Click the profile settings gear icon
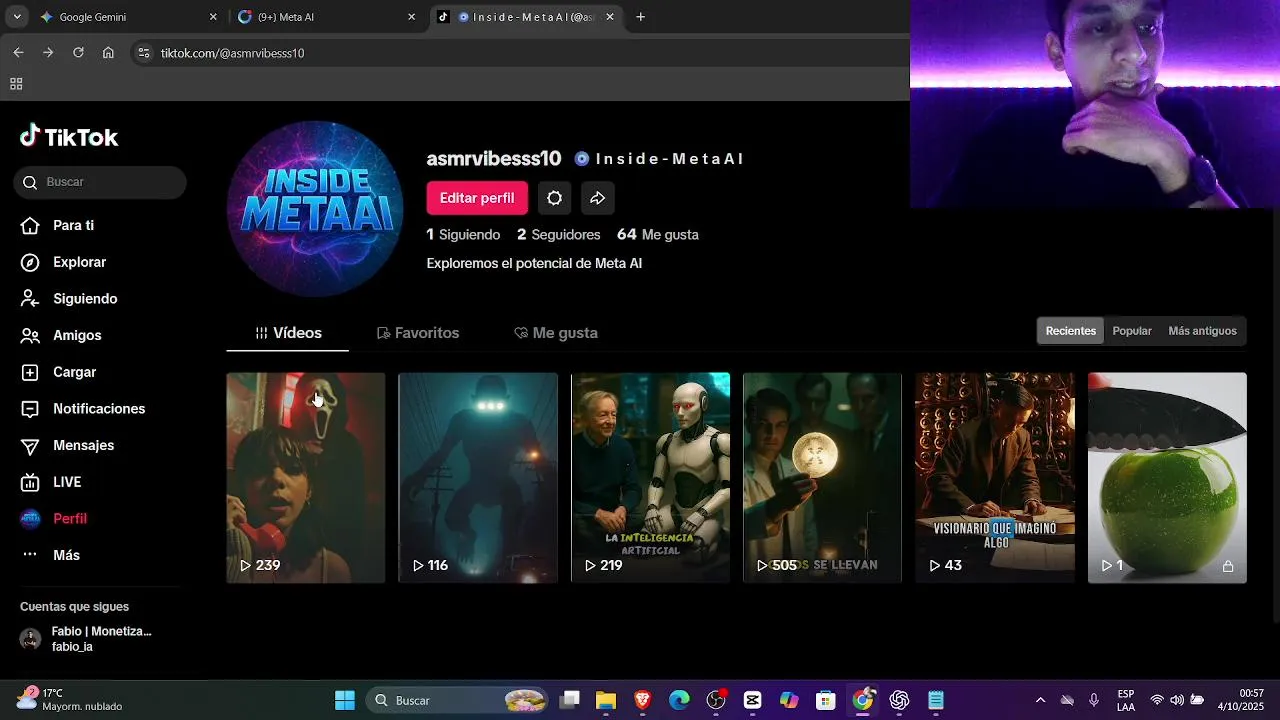 (x=554, y=198)
